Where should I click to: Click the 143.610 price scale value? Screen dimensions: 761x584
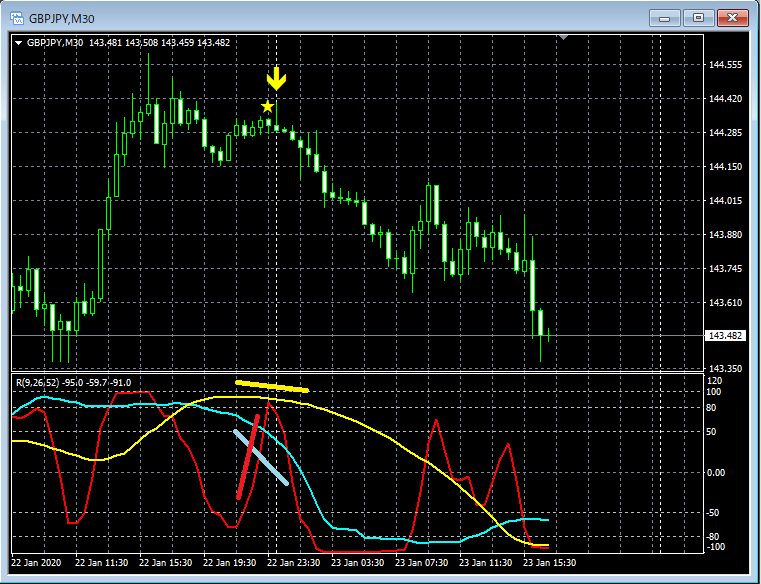[x=725, y=302]
